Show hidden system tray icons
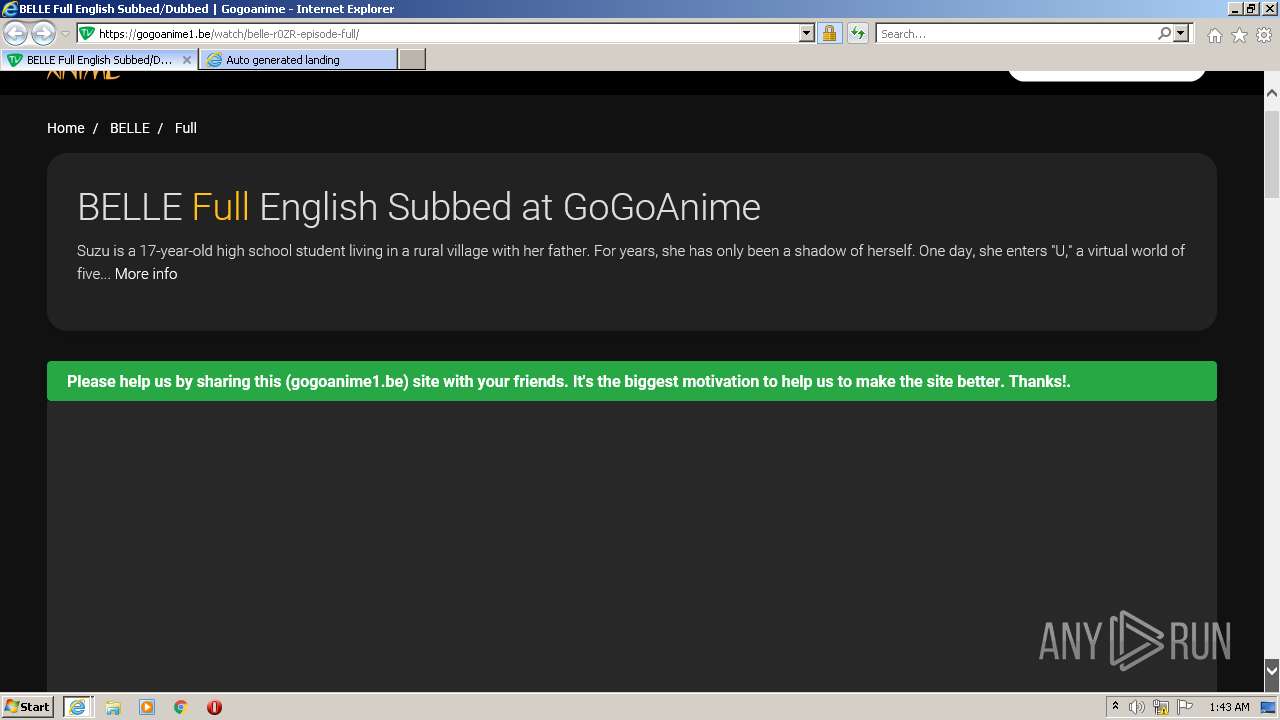1280x720 pixels. [x=1115, y=707]
